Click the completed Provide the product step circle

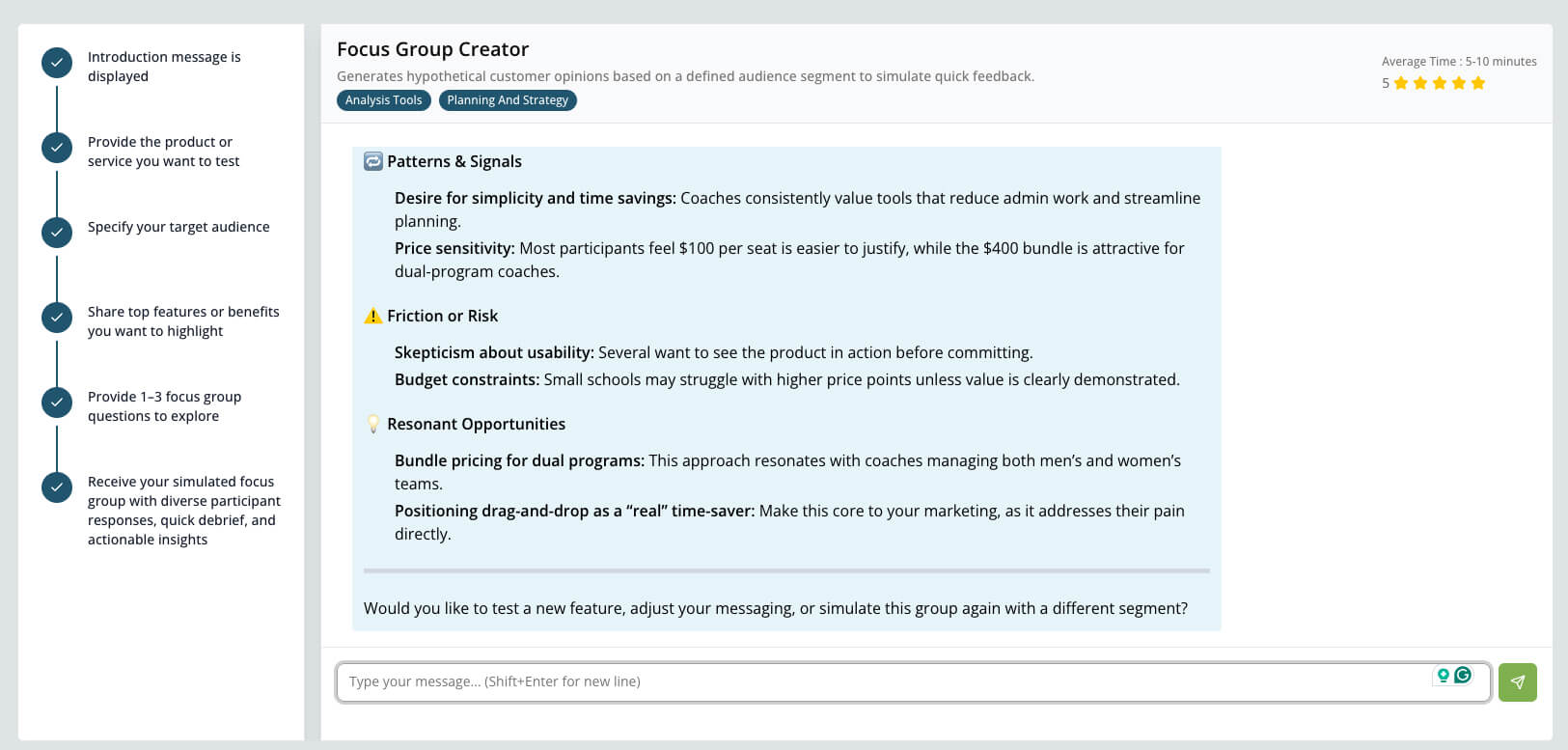pos(56,147)
